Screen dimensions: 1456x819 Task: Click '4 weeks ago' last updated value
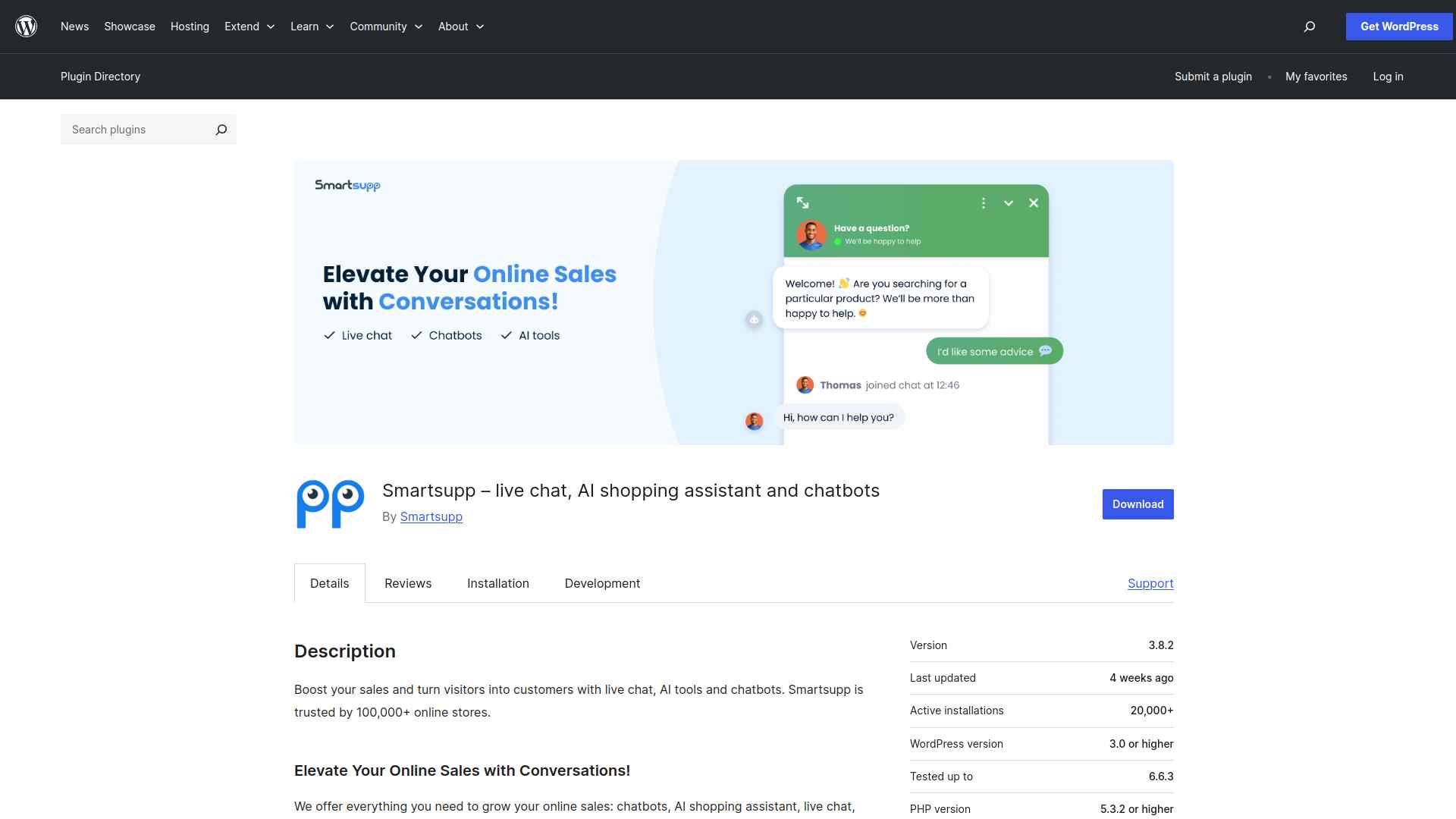click(x=1141, y=678)
